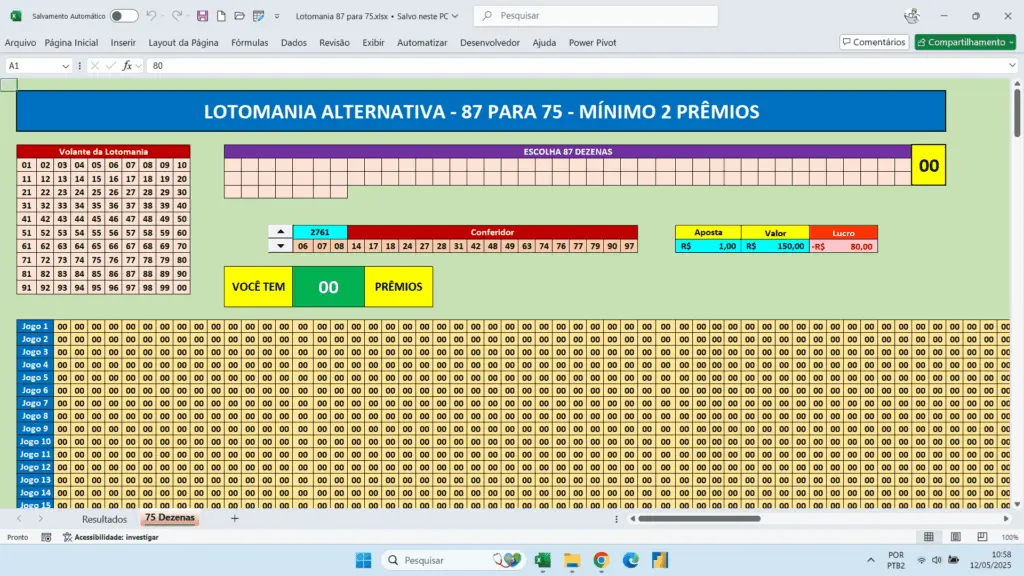Select the Aposta cell showing 1,00
1024x576 pixels.
coord(708,246)
